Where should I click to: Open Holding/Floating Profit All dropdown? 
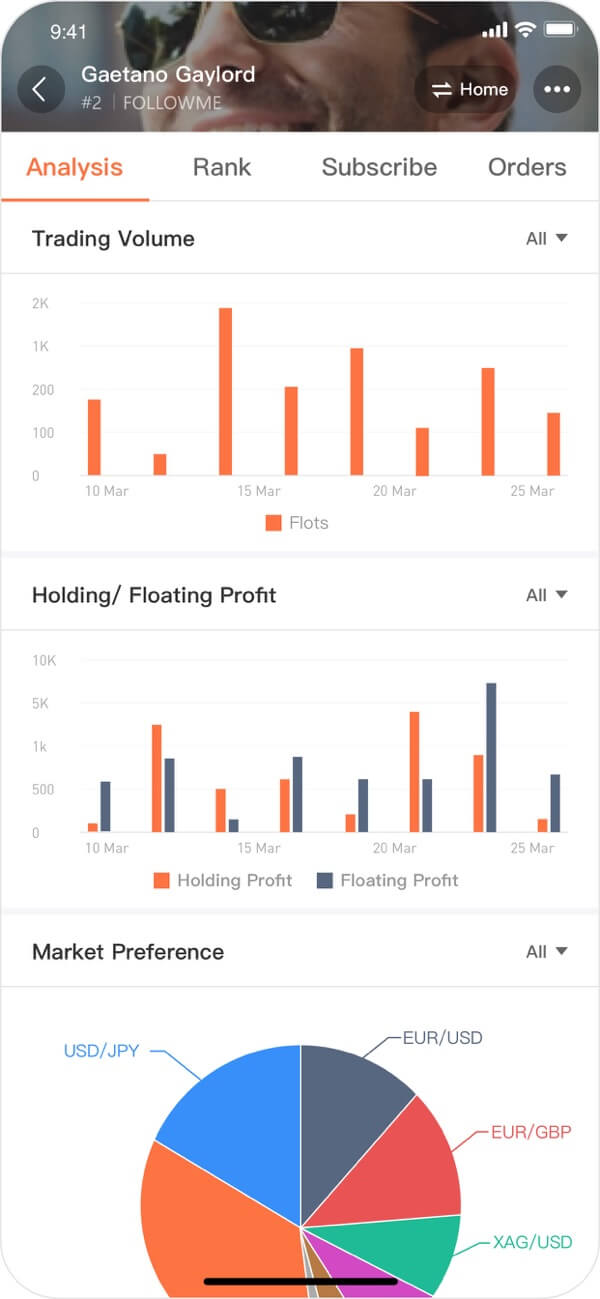[x=546, y=595]
